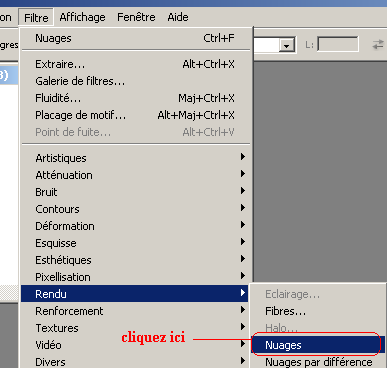Open the Affichage menu
Viewport: 387px width, 368px height.
pos(82,17)
